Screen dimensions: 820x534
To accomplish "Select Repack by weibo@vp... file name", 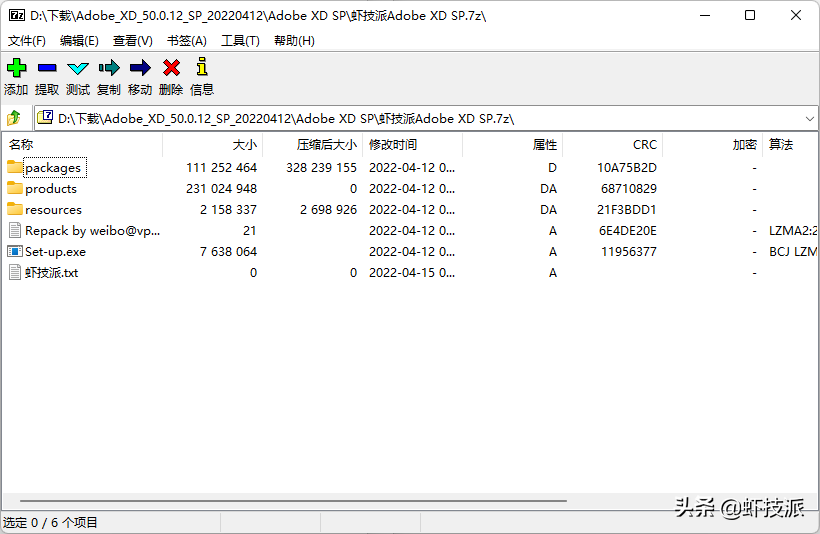I will [93, 231].
